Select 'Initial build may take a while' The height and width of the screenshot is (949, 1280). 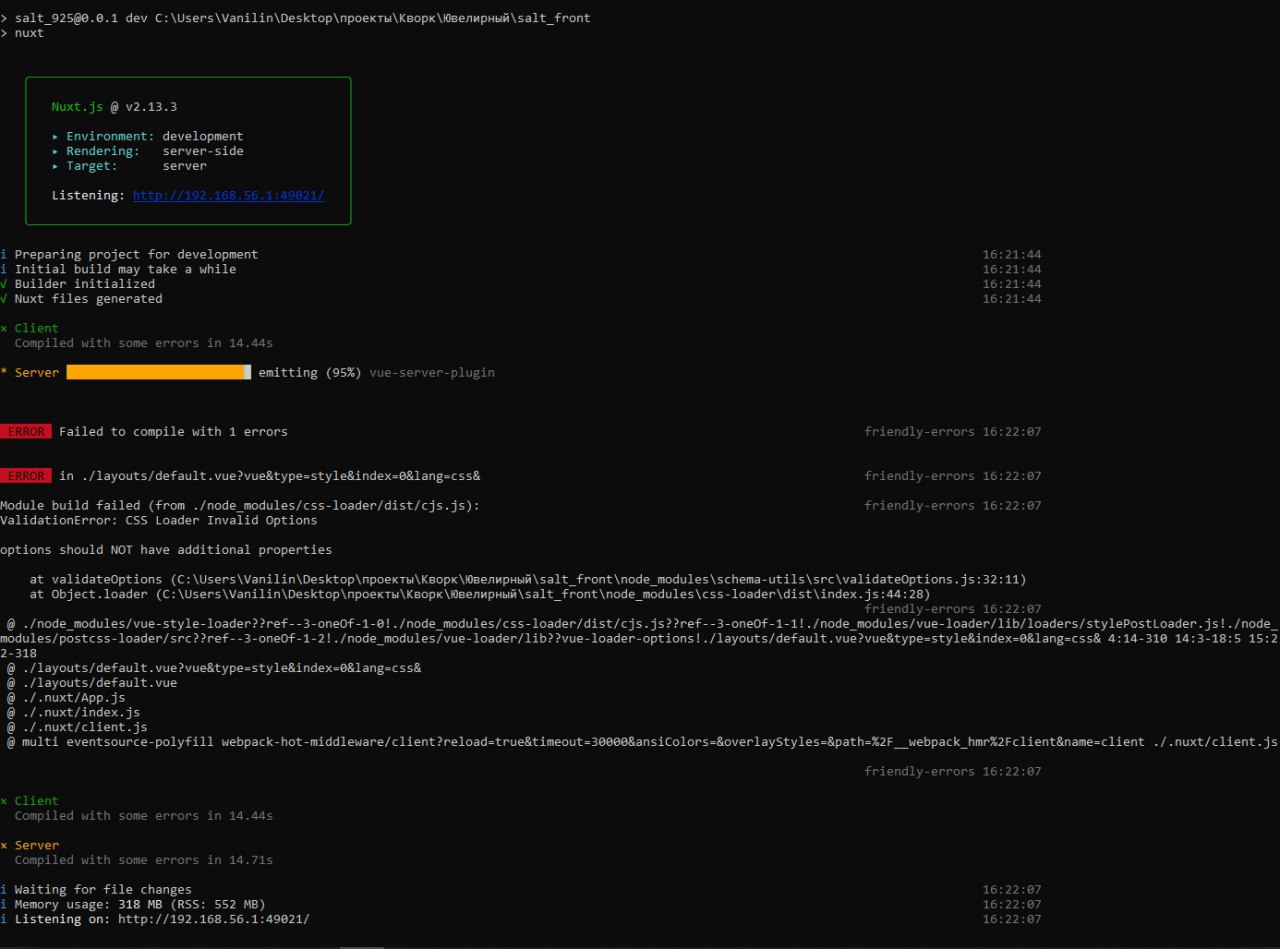tap(118, 269)
